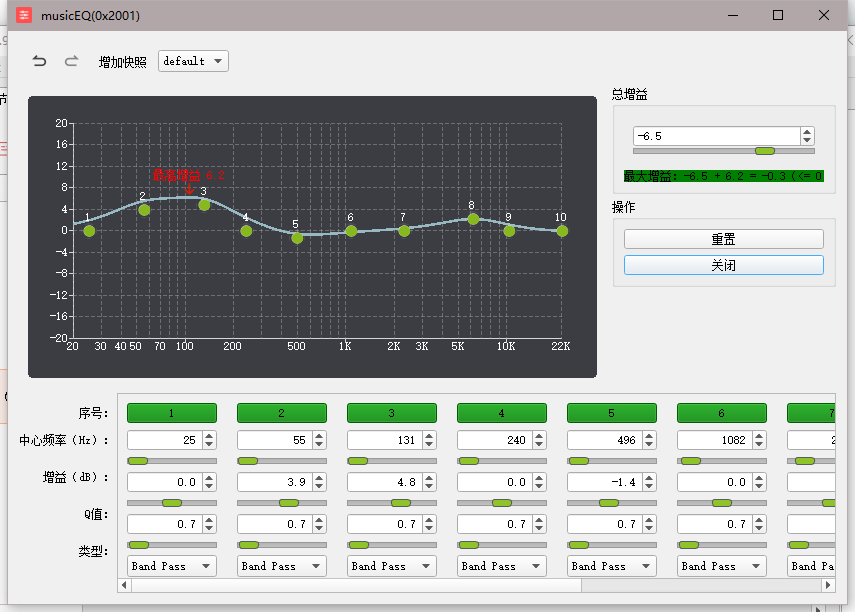Click band 5 gain spinner arrows
The image size is (855, 612).
[649, 482]
